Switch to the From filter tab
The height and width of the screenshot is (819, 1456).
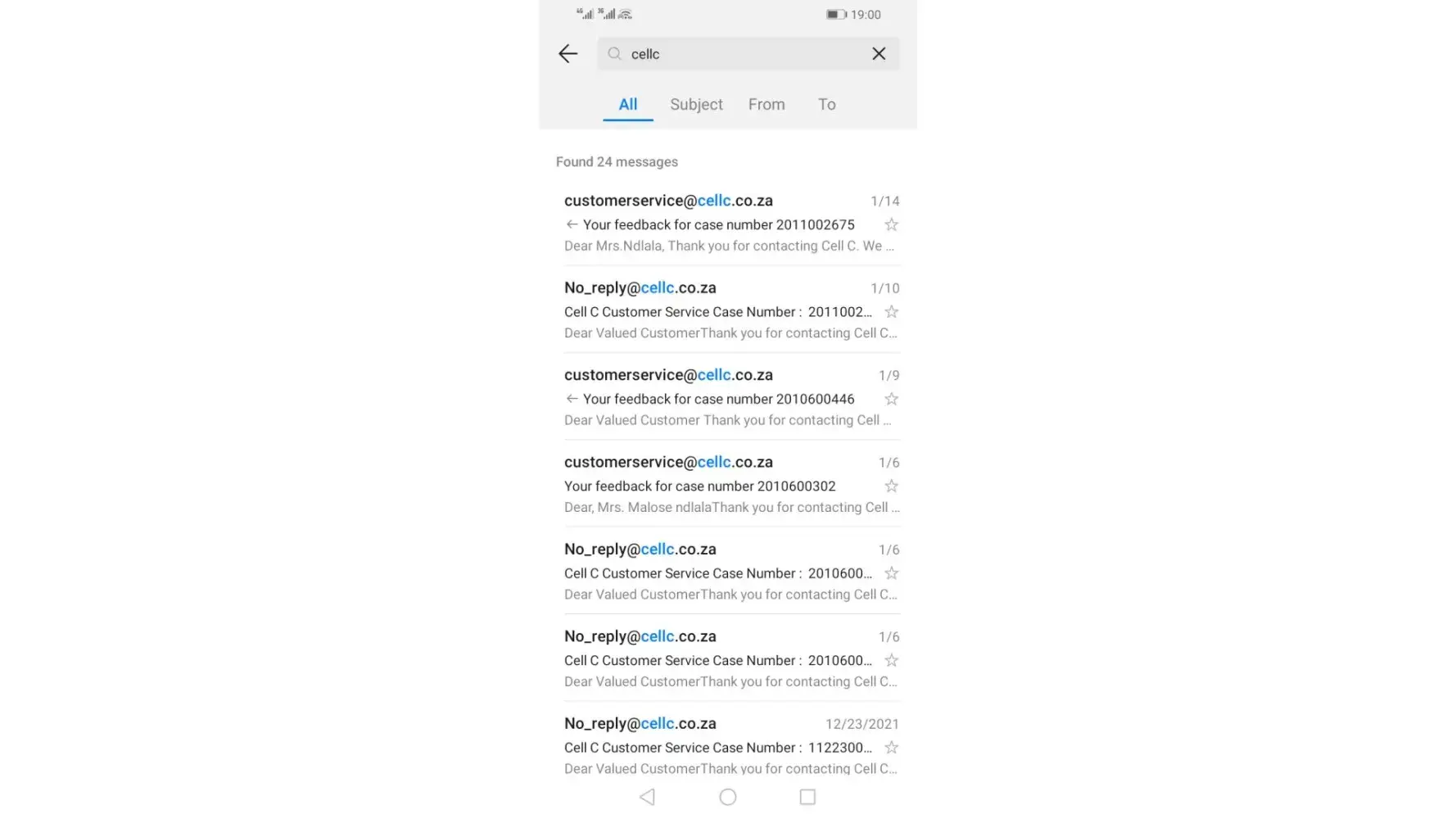pyautogui.click(x=766, y=105)
